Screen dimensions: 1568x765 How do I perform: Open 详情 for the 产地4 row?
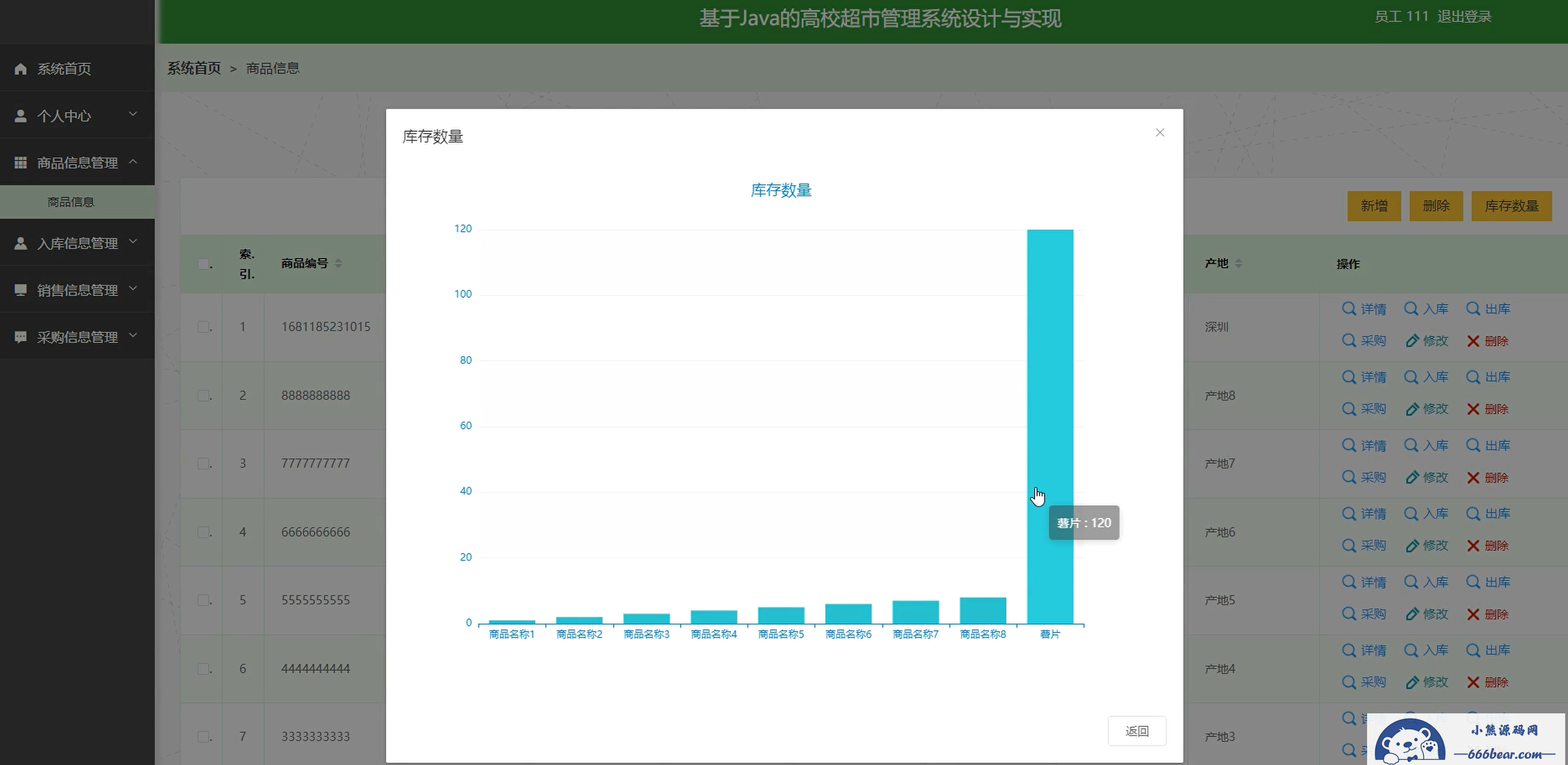coord(1364,650)
